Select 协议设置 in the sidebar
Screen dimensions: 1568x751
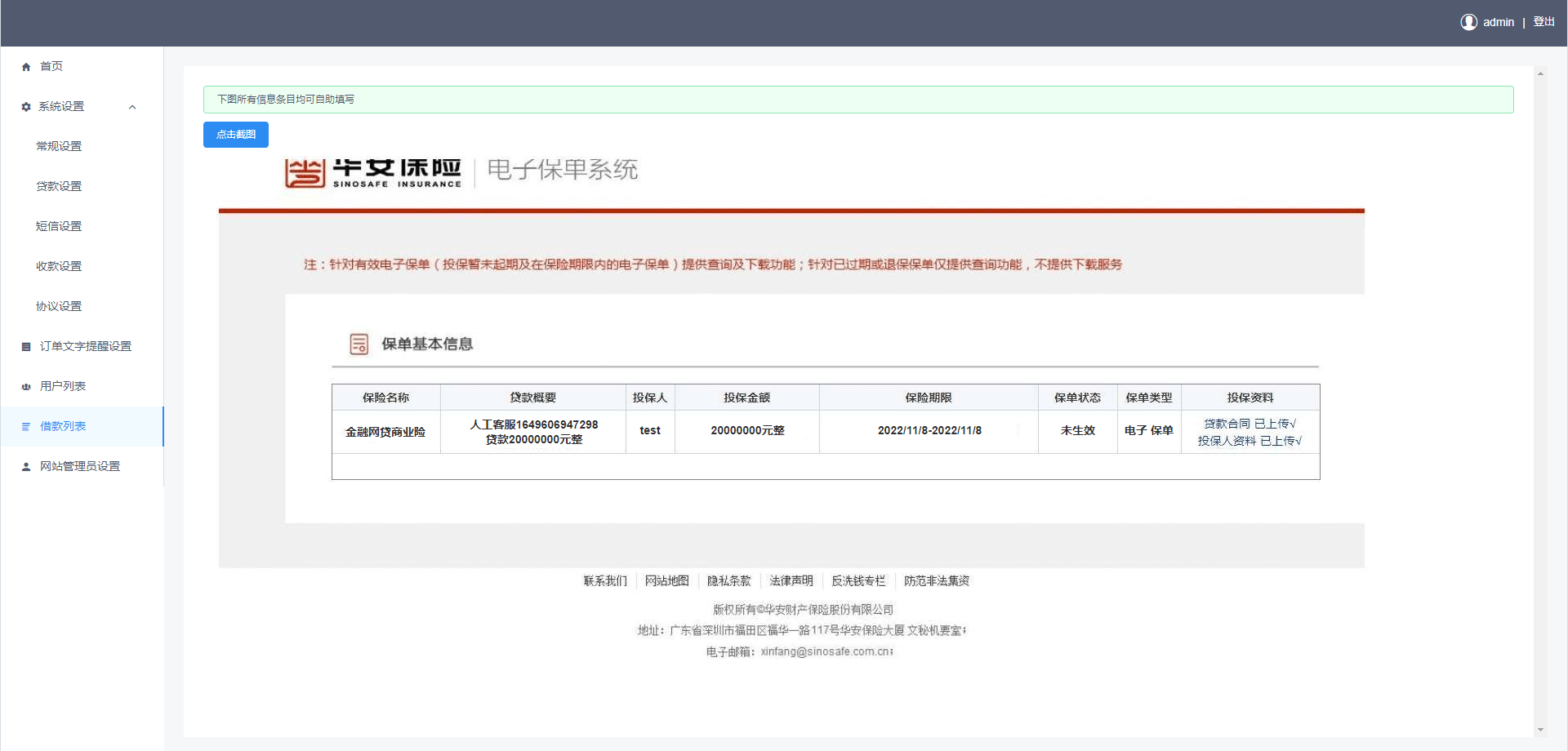tap(57, 305)
